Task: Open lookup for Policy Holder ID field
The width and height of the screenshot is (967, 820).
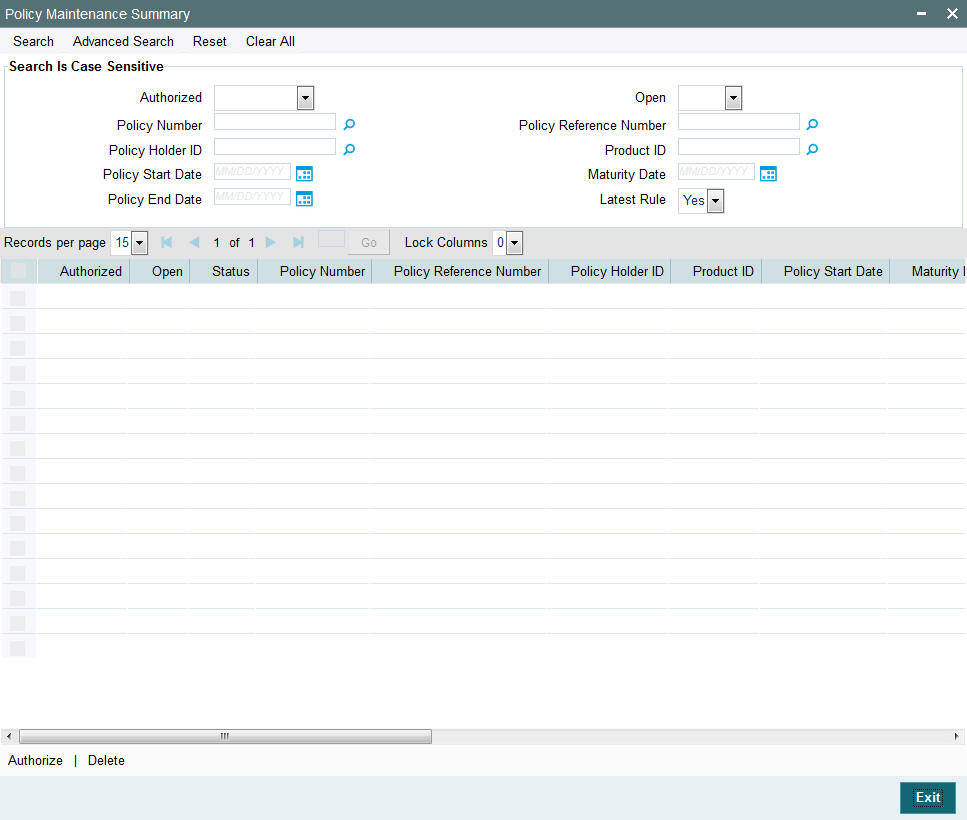Action: click(349, 149)
